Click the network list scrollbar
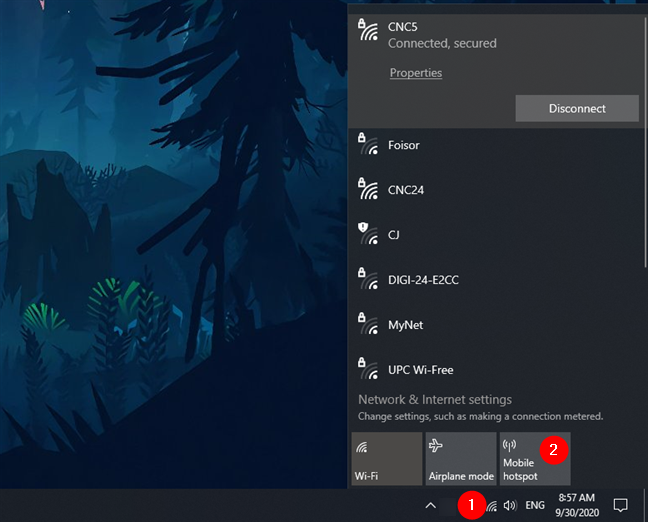 [x=645, y=141]
